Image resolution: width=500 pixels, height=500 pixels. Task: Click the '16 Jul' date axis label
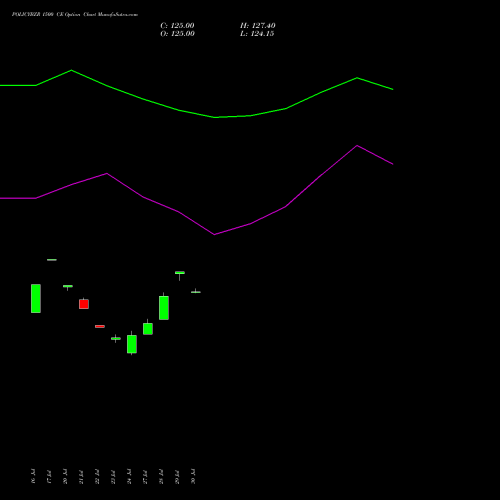(x=33, y=476)
